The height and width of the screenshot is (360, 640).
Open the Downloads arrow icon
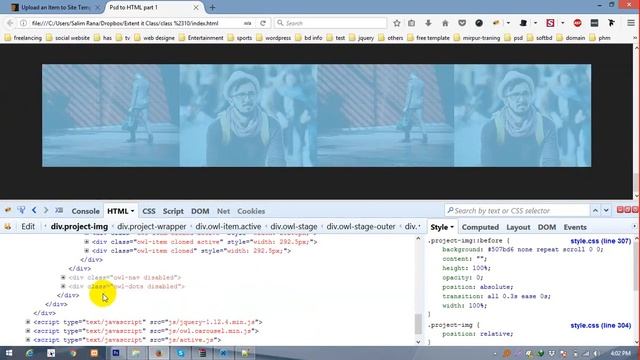[428, 23]
